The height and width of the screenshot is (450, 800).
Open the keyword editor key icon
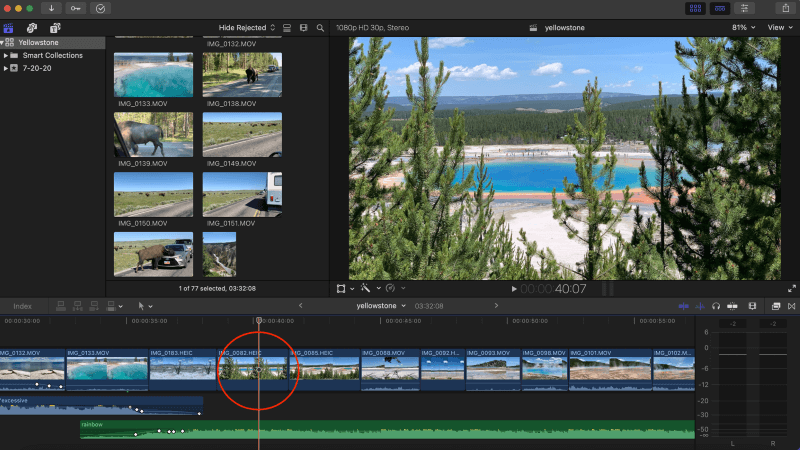[76, 8]
